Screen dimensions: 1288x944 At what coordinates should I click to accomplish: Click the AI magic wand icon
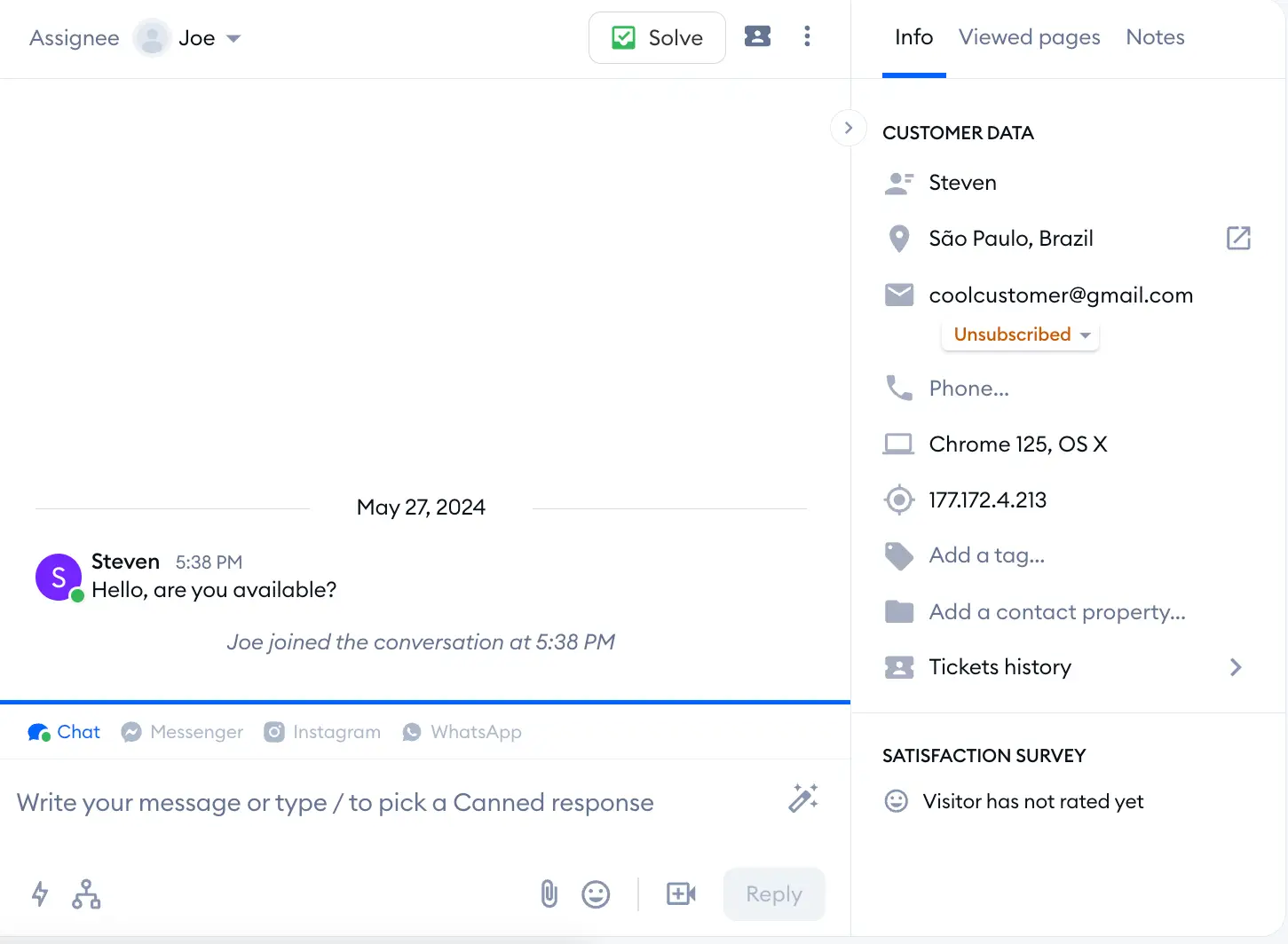pos(803,798)
